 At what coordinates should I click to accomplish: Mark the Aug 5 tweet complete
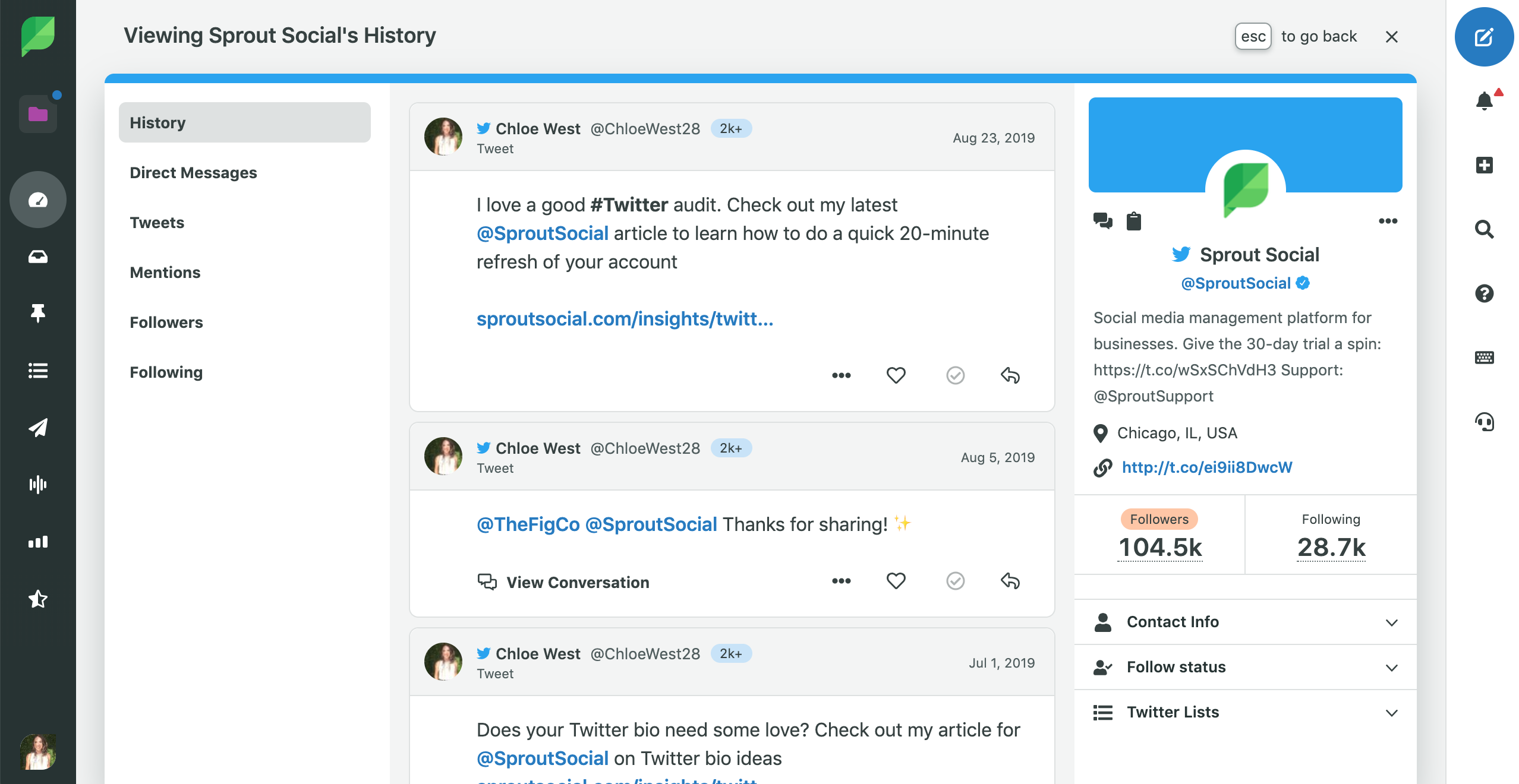[x=955, y=581]
